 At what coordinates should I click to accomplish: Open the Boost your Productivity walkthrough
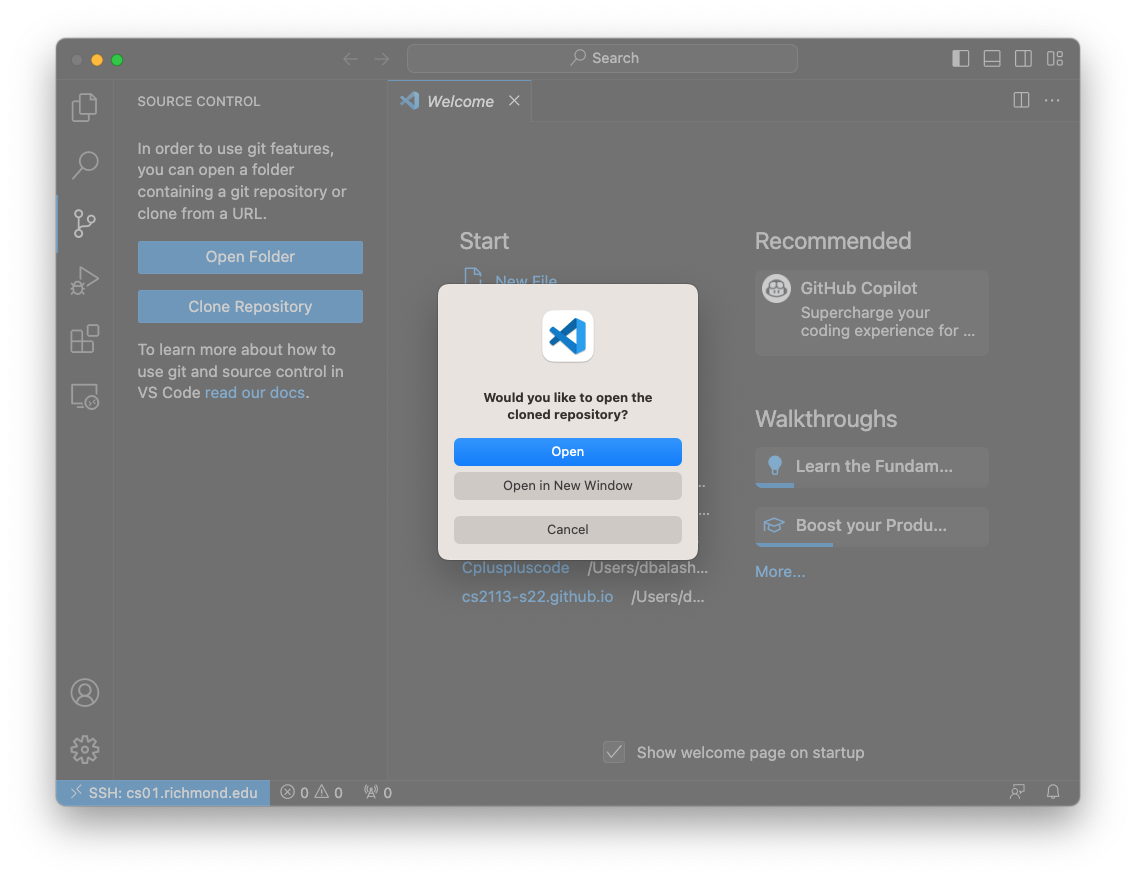click(x=872, y=526)
